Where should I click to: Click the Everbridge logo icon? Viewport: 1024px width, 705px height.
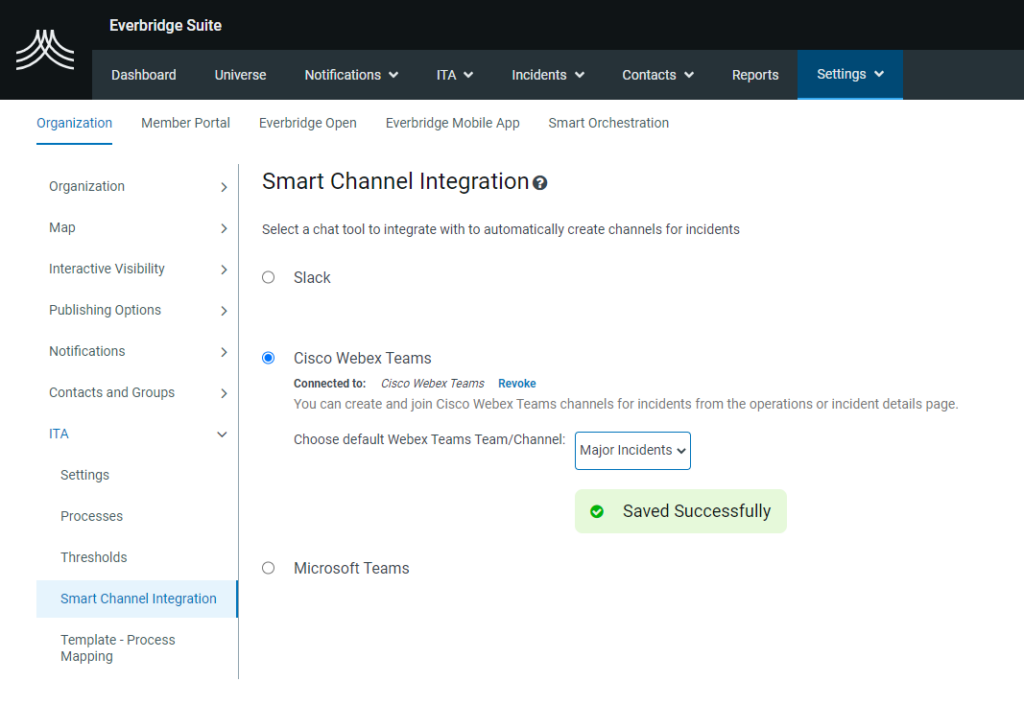pyautogui.click(x=45, y=50)
